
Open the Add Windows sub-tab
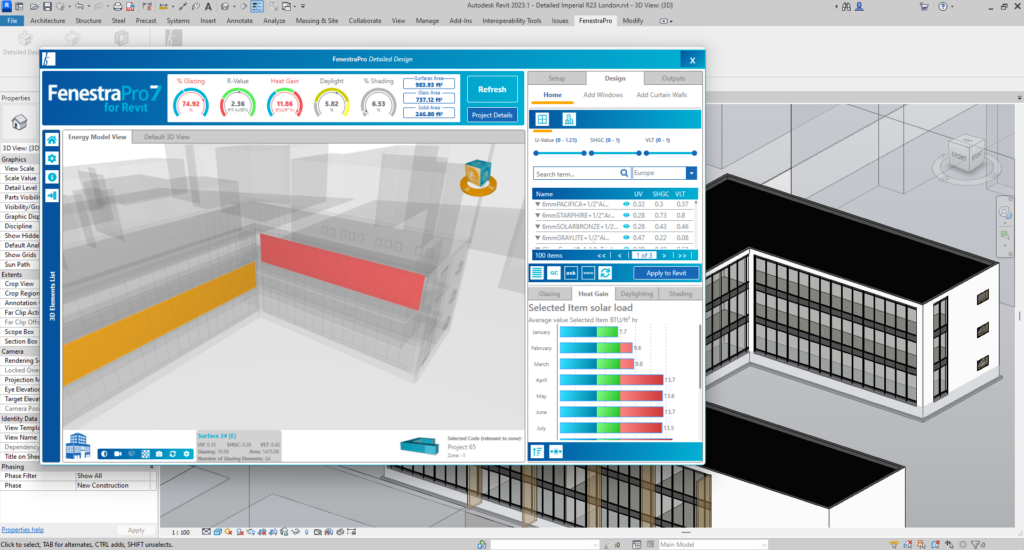603,95
